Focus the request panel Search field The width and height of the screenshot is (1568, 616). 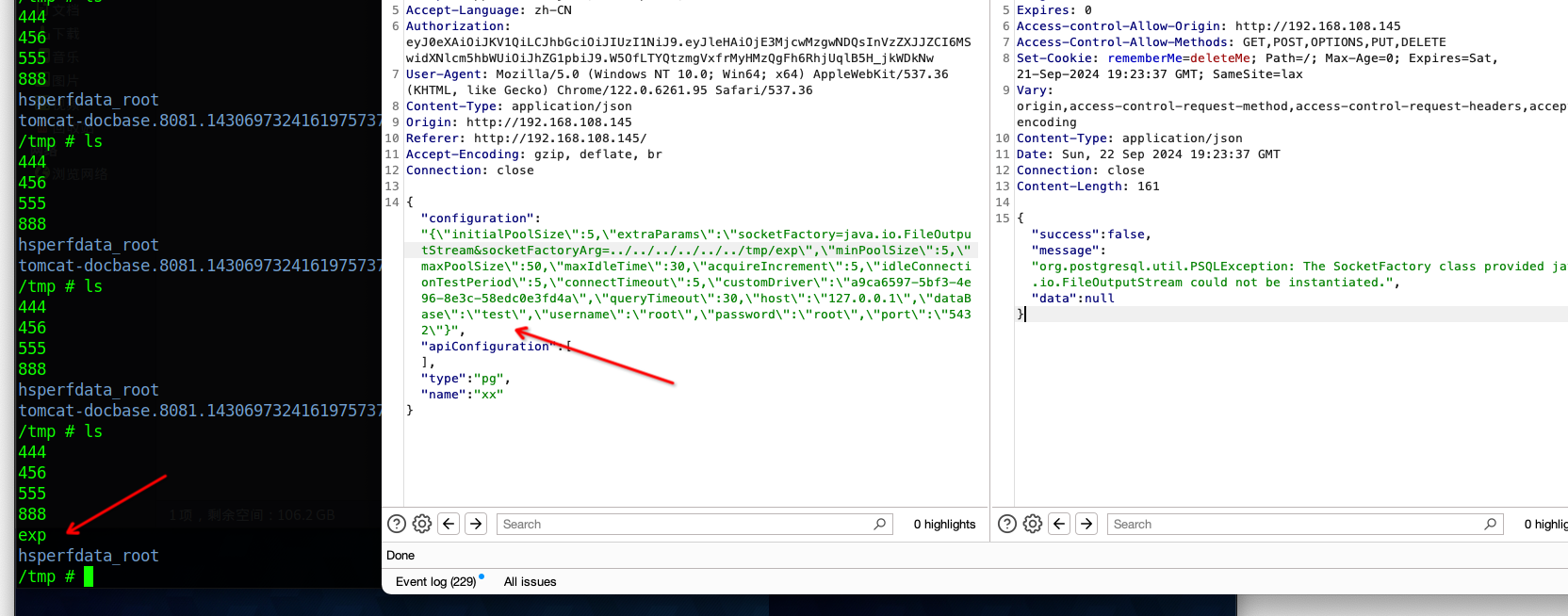[x=678, y=524]
